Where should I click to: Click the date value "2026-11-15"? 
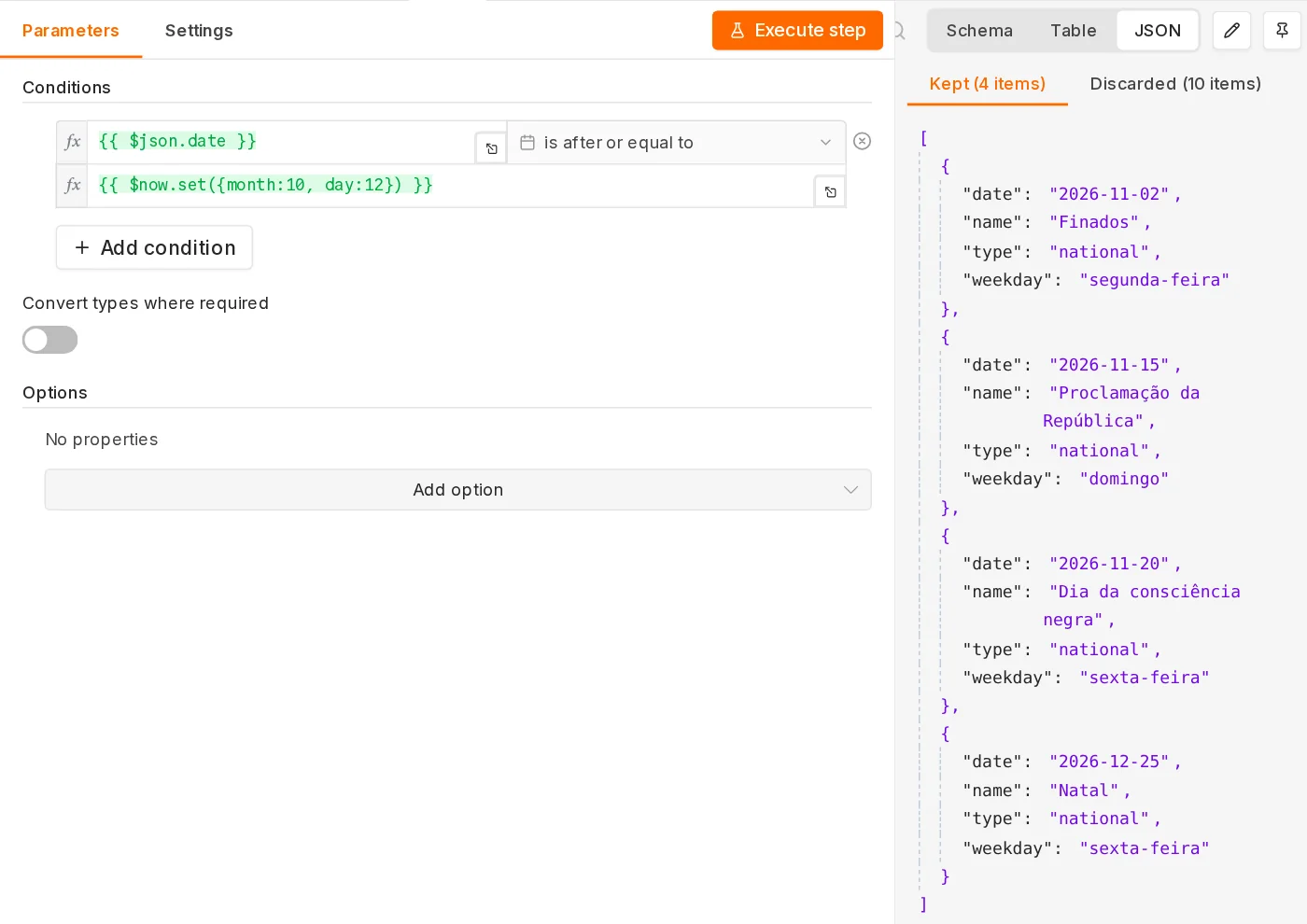tap(1108, 365)
